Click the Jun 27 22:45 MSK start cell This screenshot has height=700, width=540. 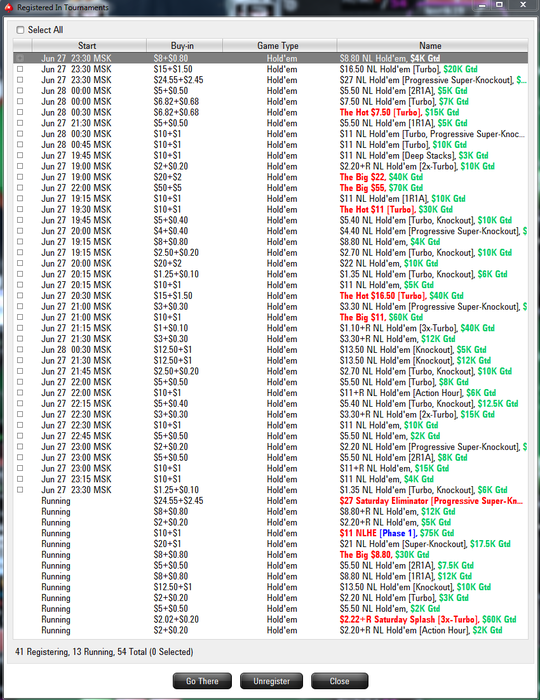[76, 436]
